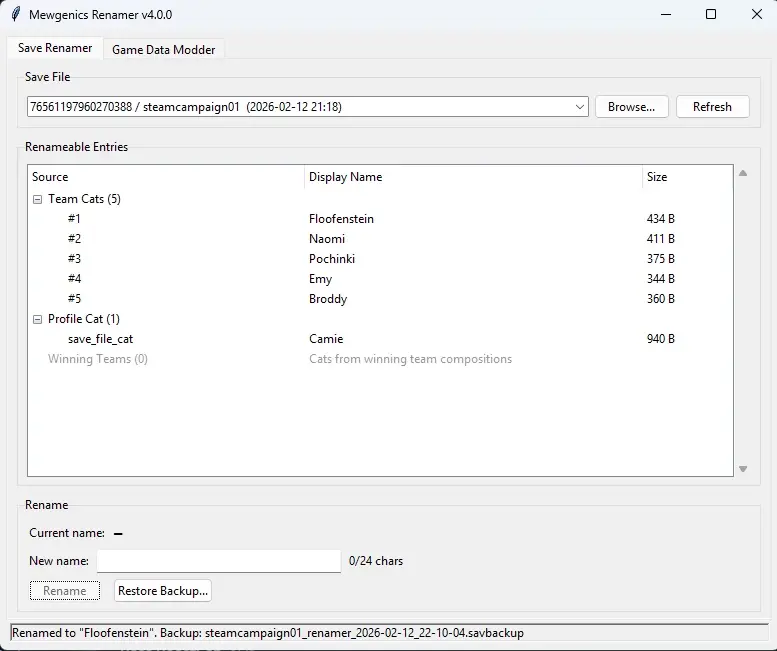Collapse the Profile Cat tree group

[37, 319]
